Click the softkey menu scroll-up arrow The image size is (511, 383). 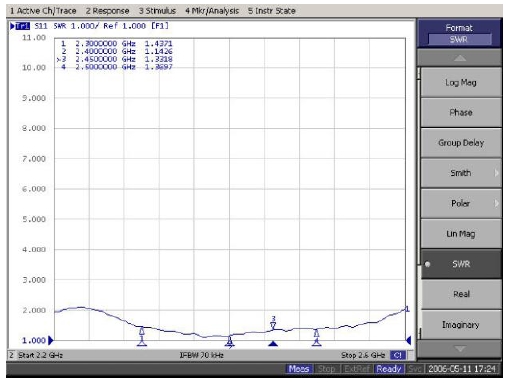pos(459,58)
